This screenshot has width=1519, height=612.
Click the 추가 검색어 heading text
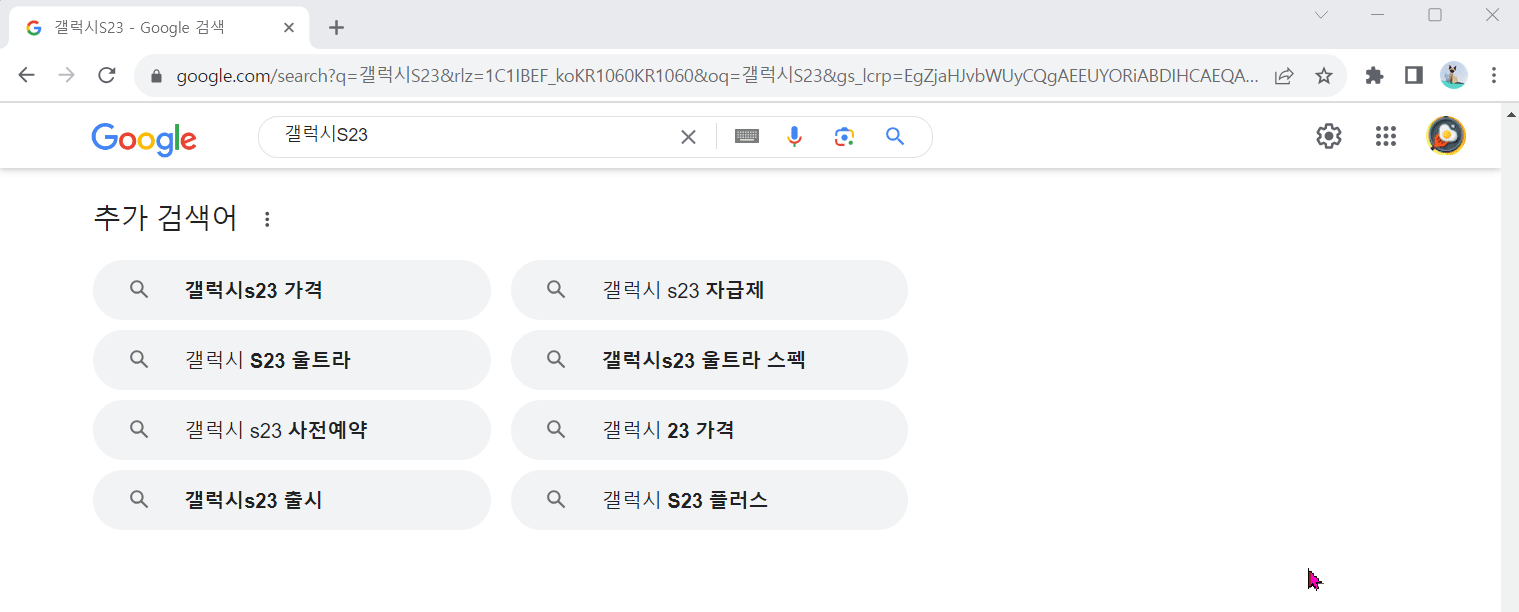point(166,219)
